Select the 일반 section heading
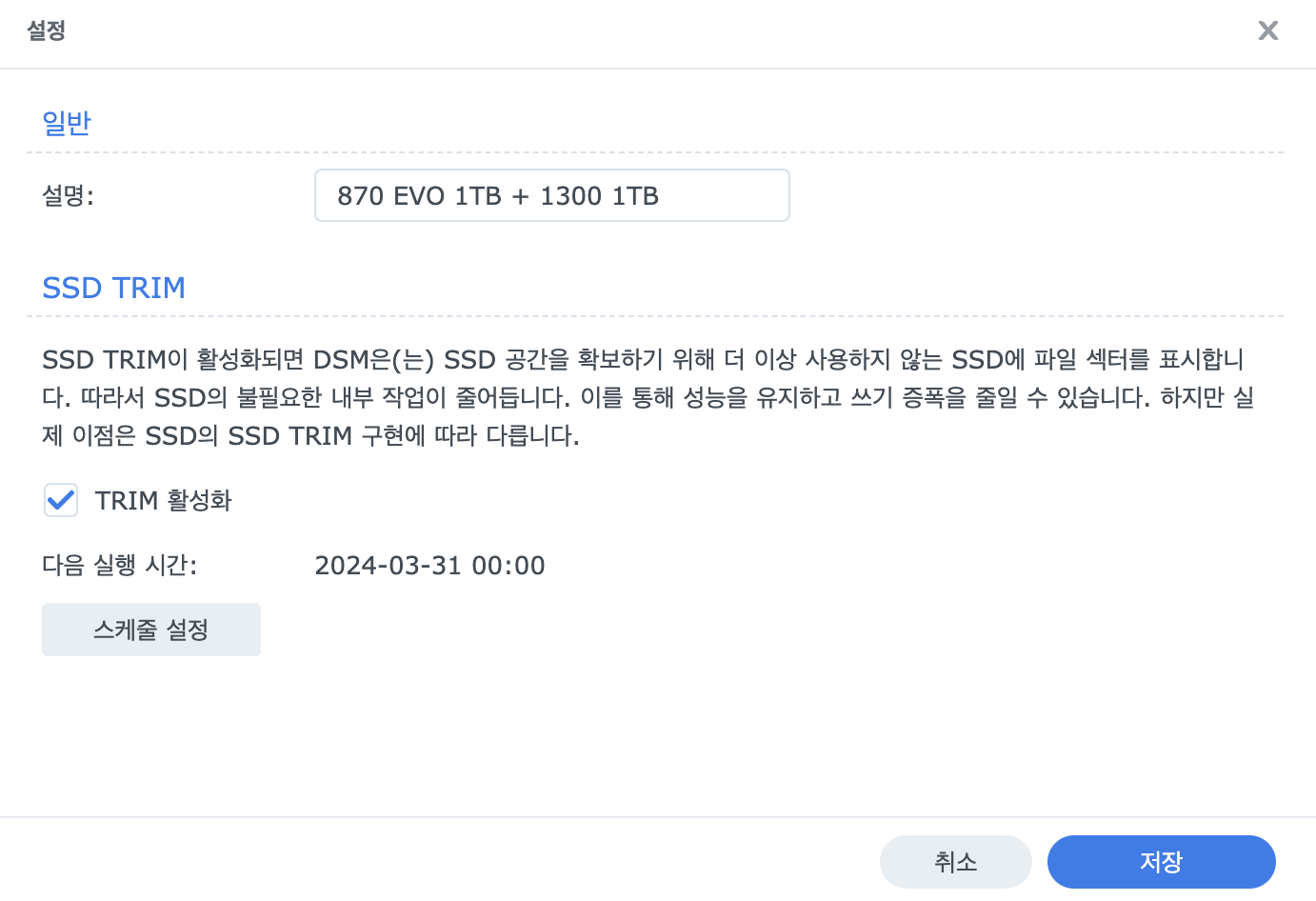 tap(67, 124)
